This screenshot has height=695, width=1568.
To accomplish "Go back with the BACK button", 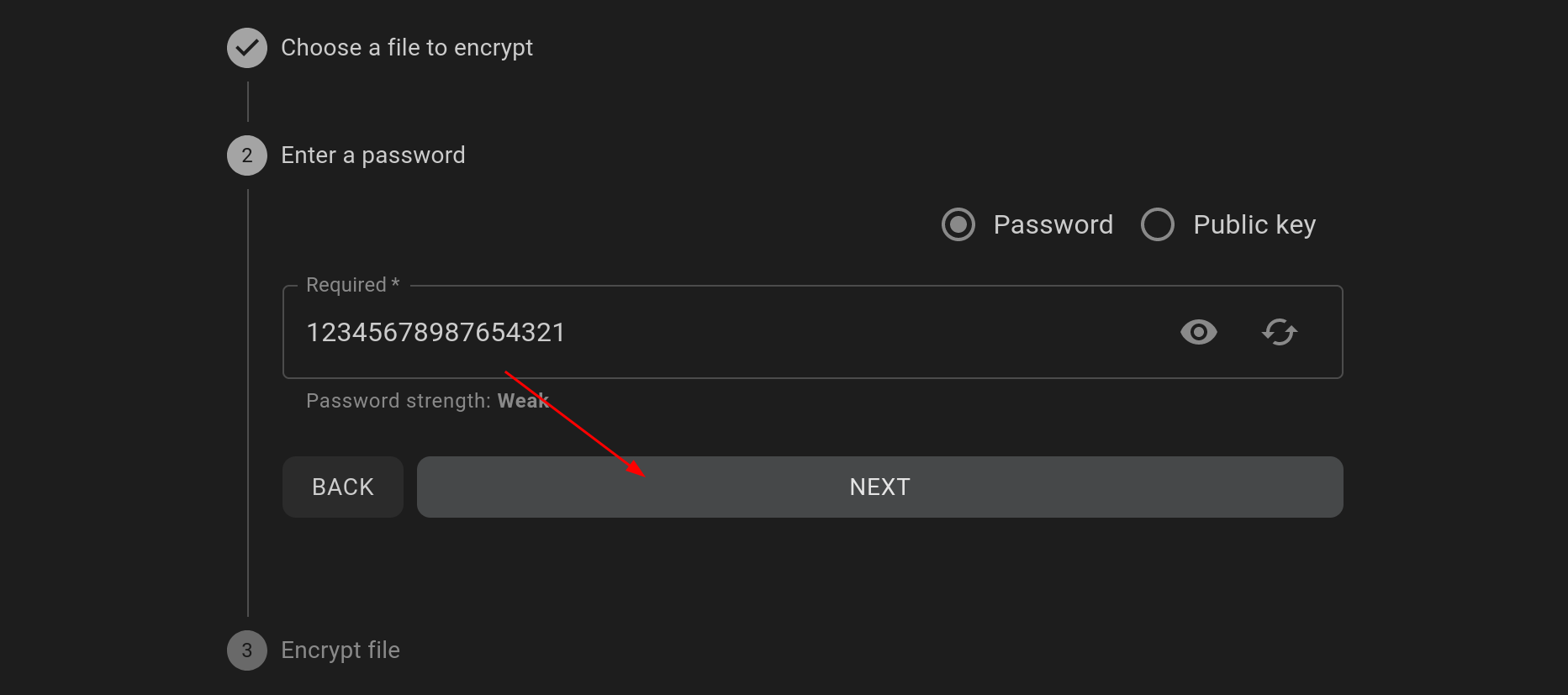I will (343, 487).
